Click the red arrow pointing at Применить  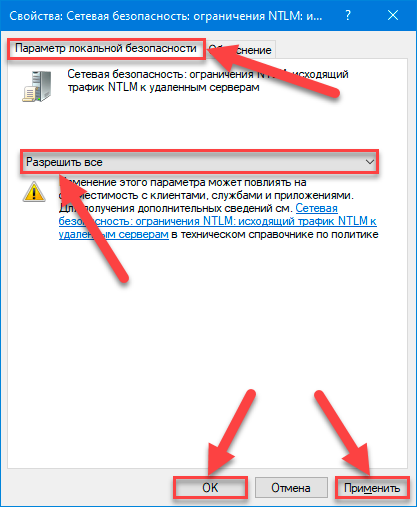click(x=343, y=433)
